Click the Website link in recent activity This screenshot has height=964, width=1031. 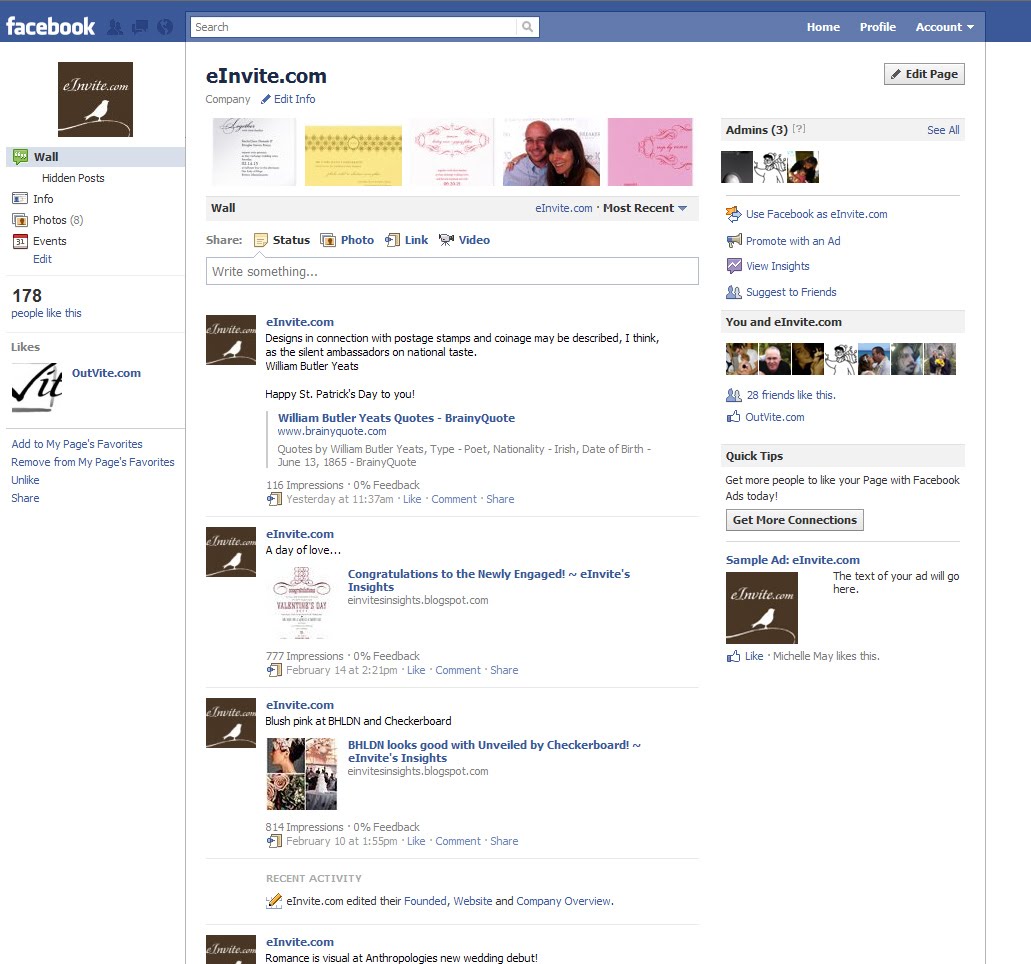pyautogui.click(x=473, y=901)
